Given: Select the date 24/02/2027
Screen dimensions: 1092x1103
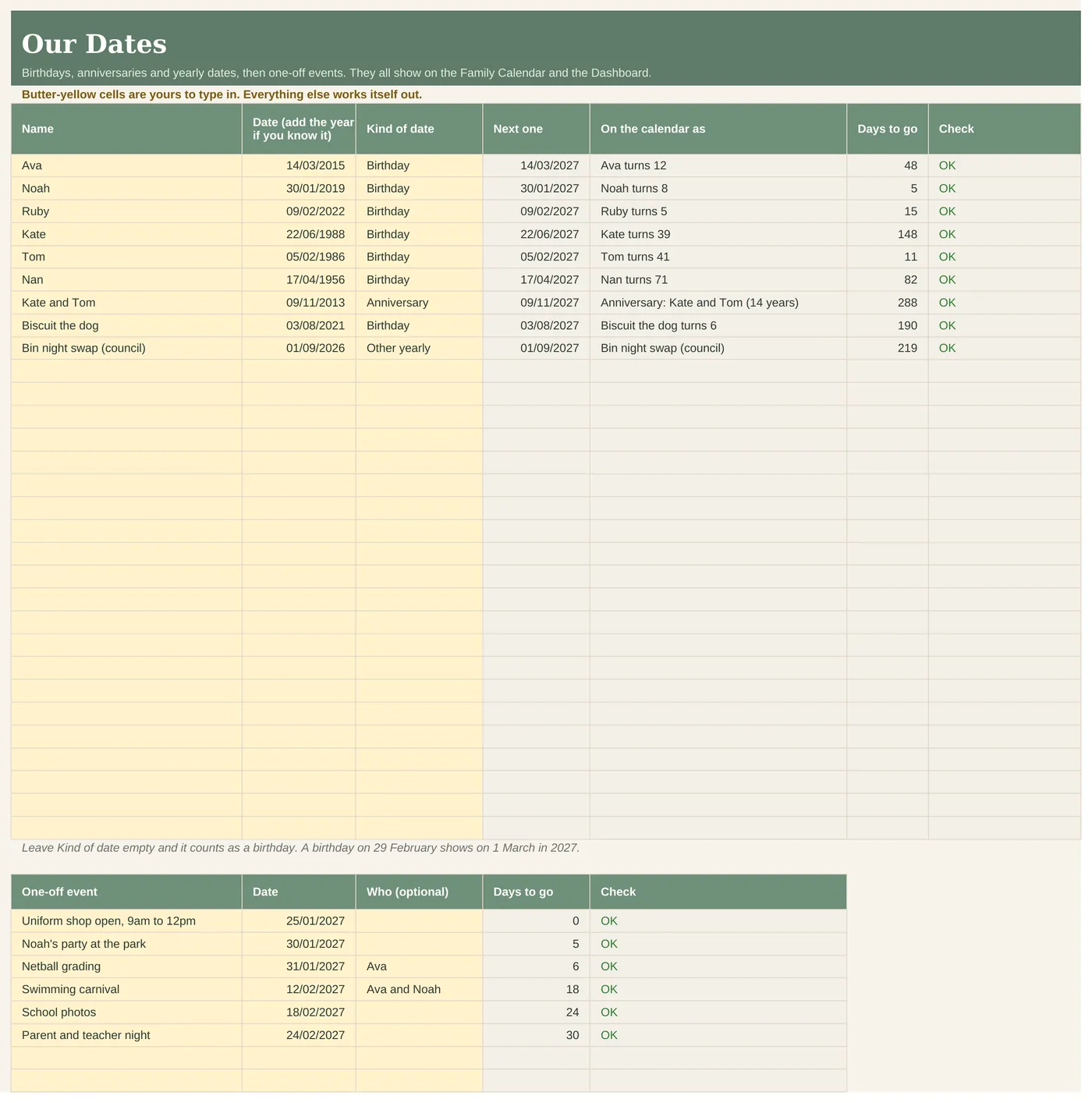Looking at the screenshot, I should point(299,1037).
